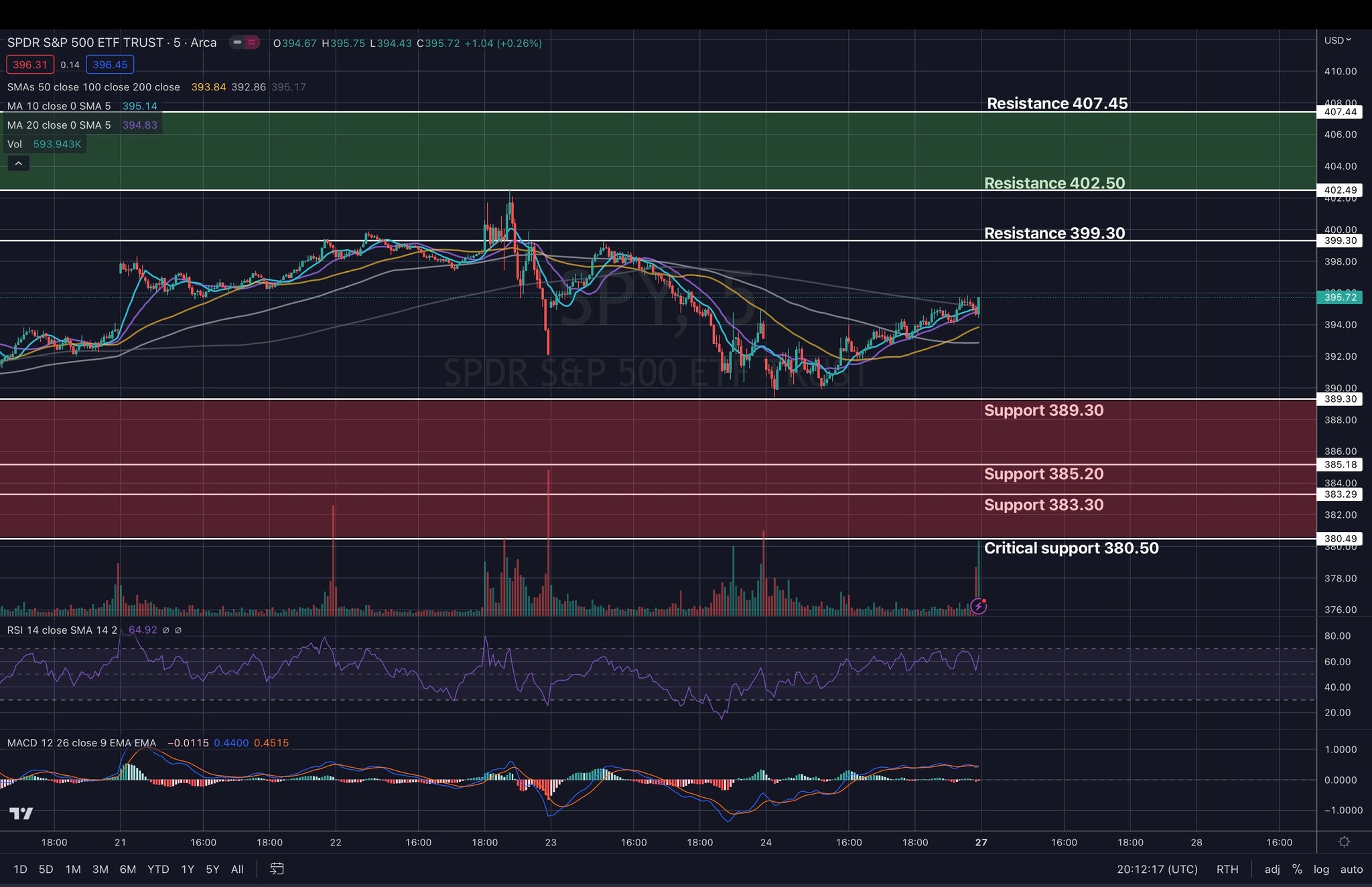Click the 399.30 price axis tag

(1340, 241)
